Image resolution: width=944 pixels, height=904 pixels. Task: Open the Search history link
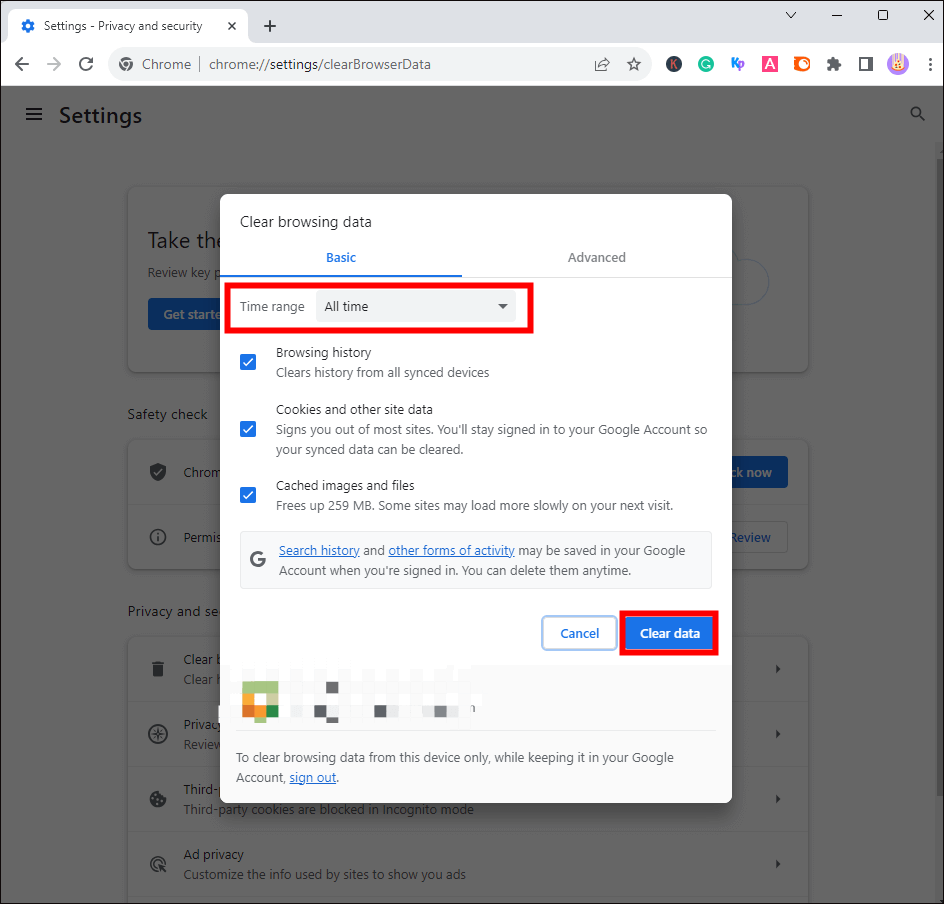click(x=319, y=551)
